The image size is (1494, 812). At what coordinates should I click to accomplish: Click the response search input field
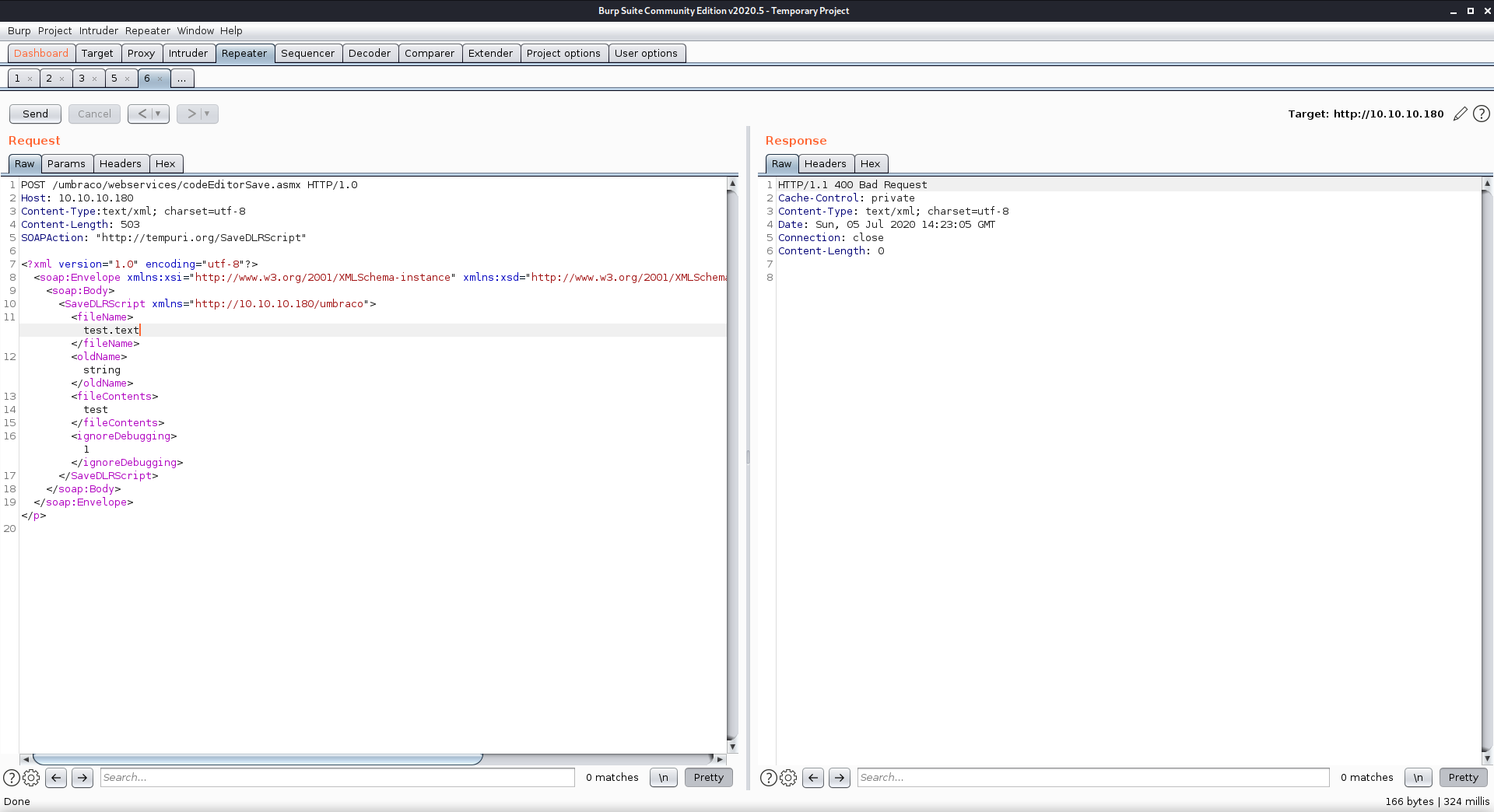[x=1092, y=778]
